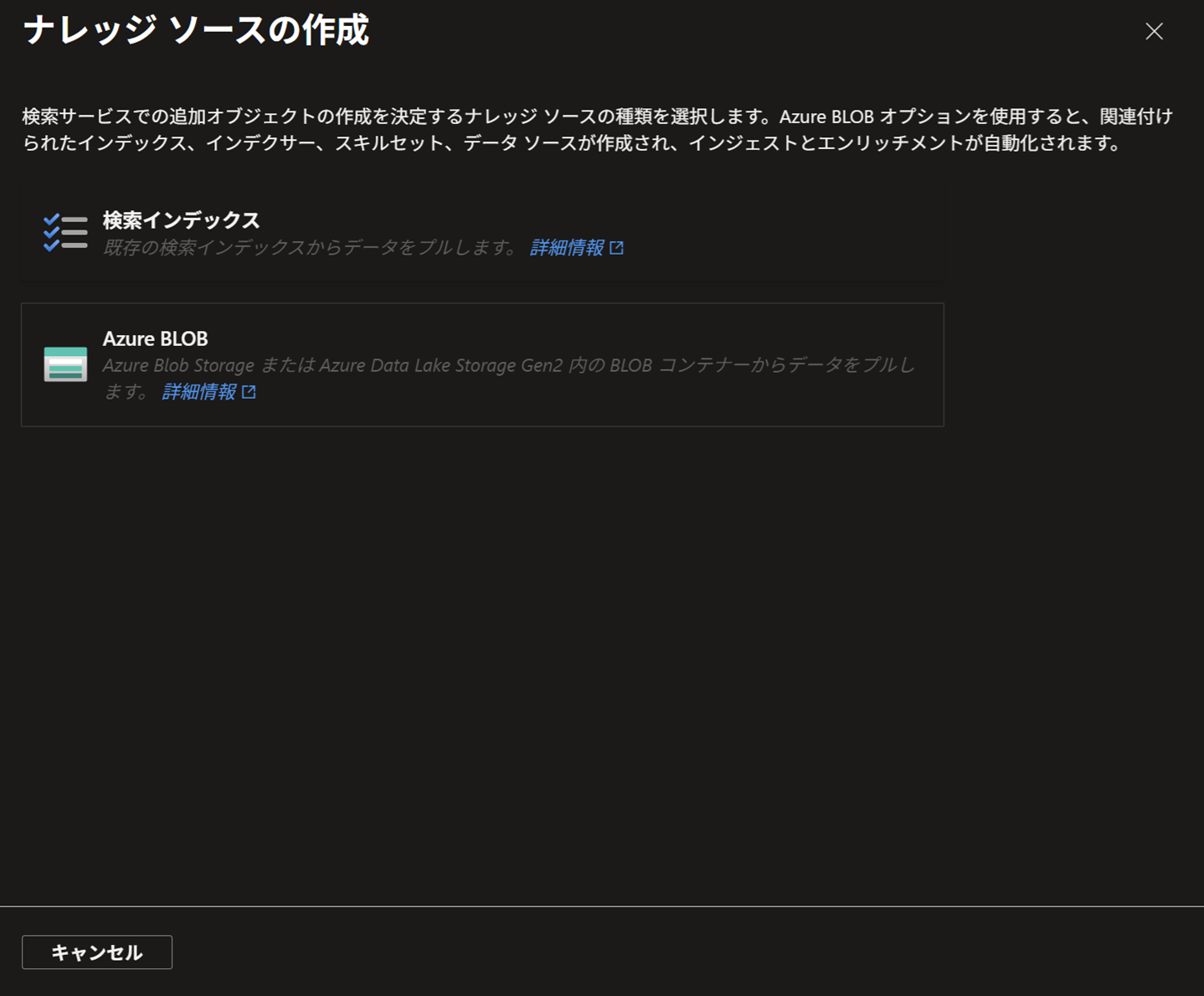
Task: Click the ナレッジ ソースの作成 heading
Action: tap(196, 30)
